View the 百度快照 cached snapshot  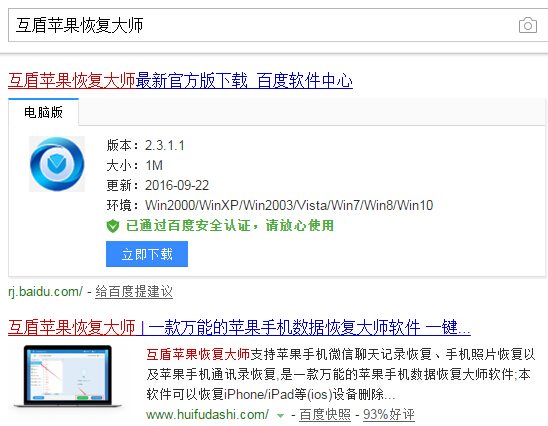pyautogui.click(x=325, y=415)
